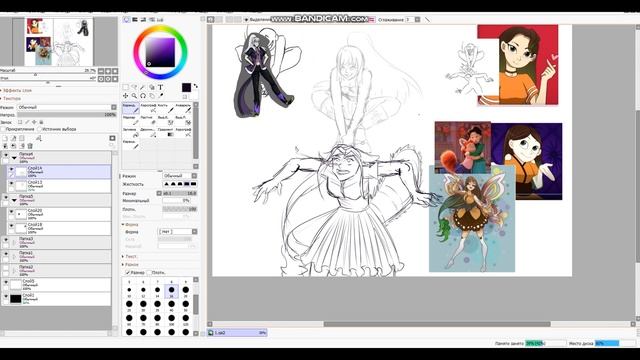Choose the Маркер marker tool

pyautogui.click(x=131, y=120)
